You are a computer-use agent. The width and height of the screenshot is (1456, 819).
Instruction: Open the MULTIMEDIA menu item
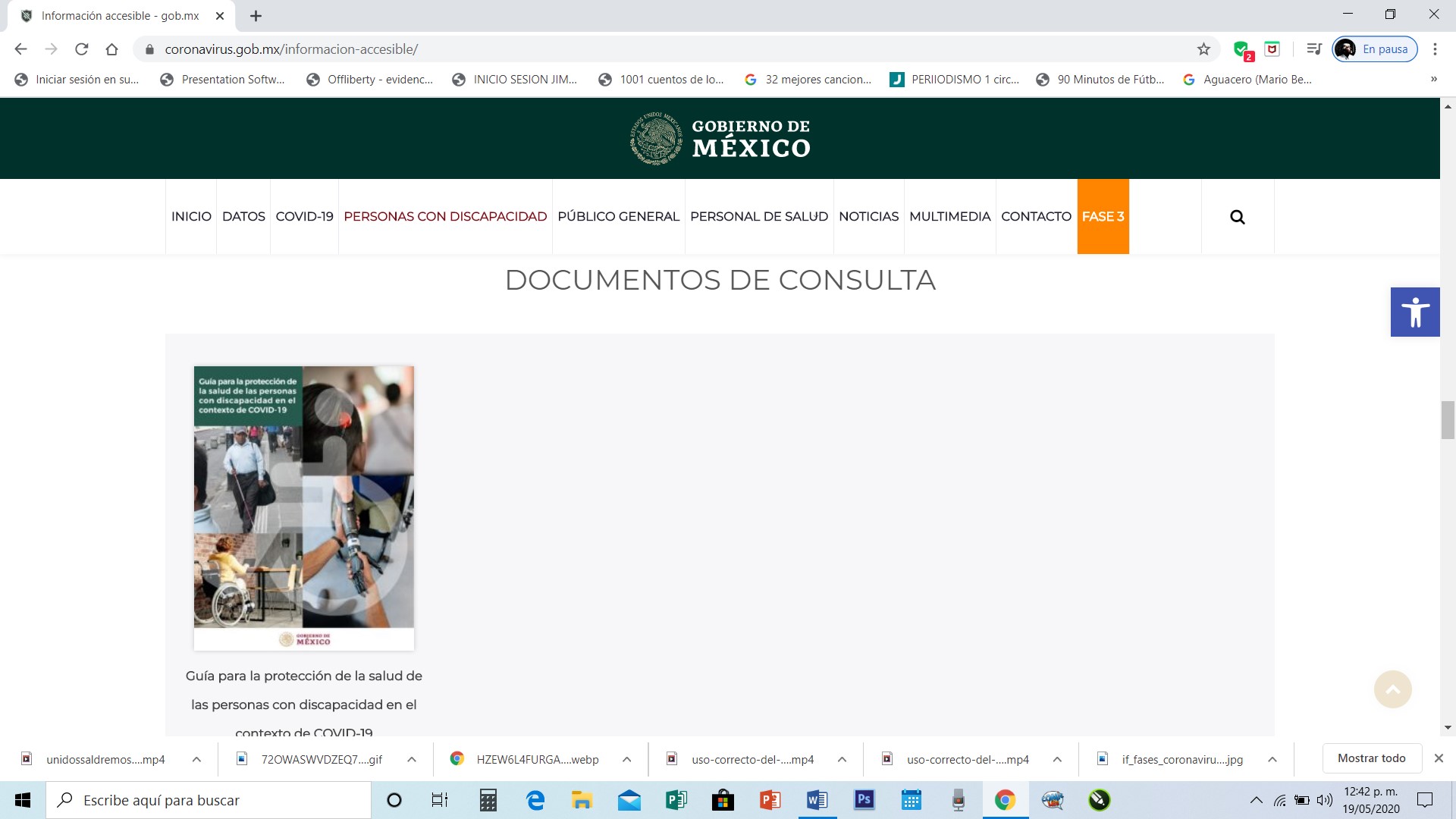click(949, 217)
